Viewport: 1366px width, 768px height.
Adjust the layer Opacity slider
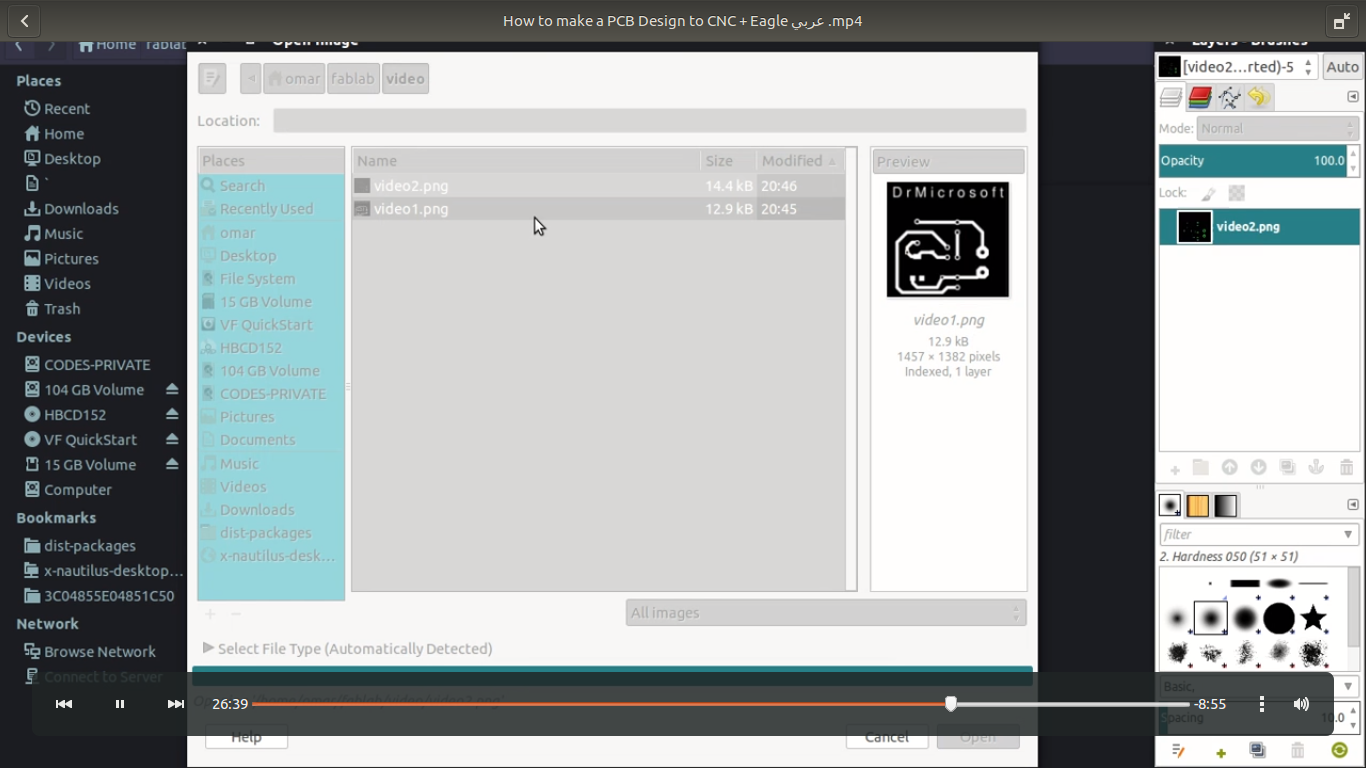(x=1252, y=160)
